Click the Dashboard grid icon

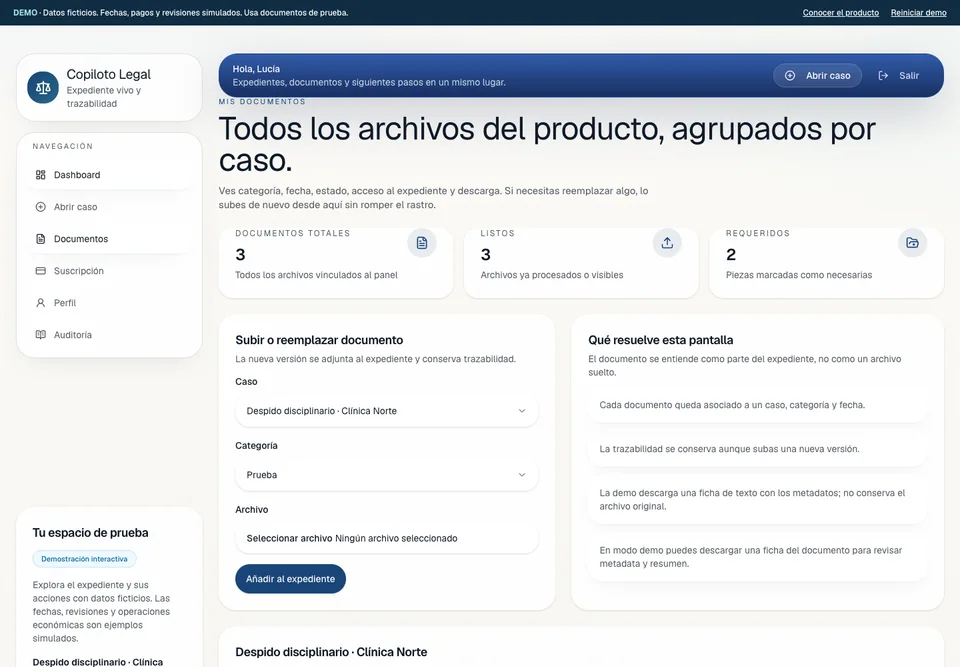point(40,175)
